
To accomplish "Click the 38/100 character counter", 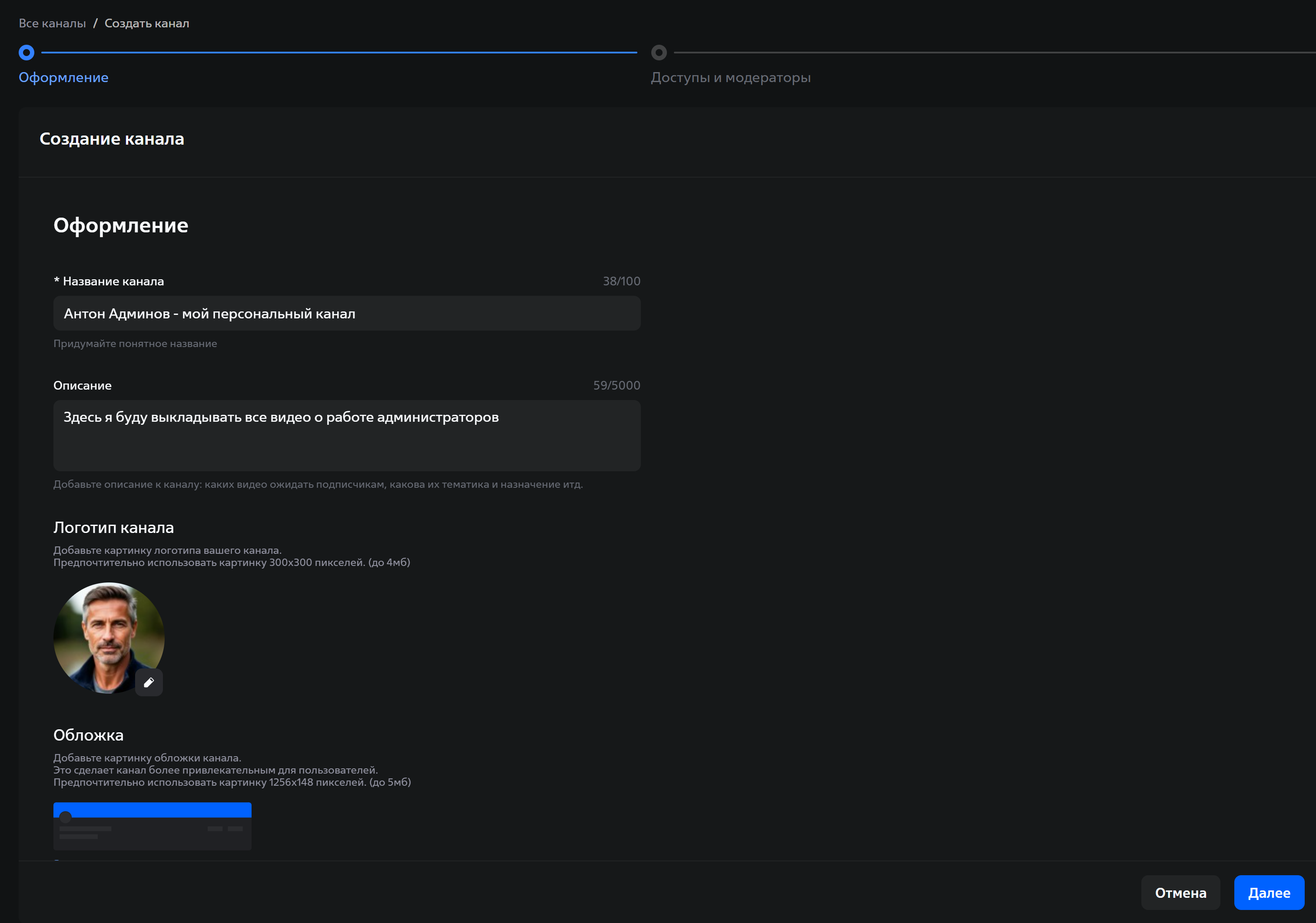I will click(621, 281).
